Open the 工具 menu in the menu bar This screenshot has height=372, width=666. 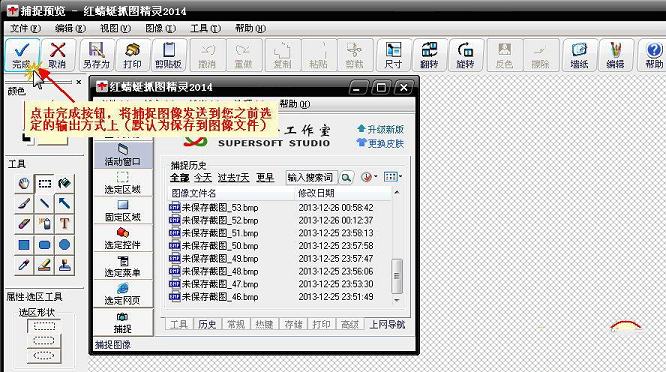(205, 28)
